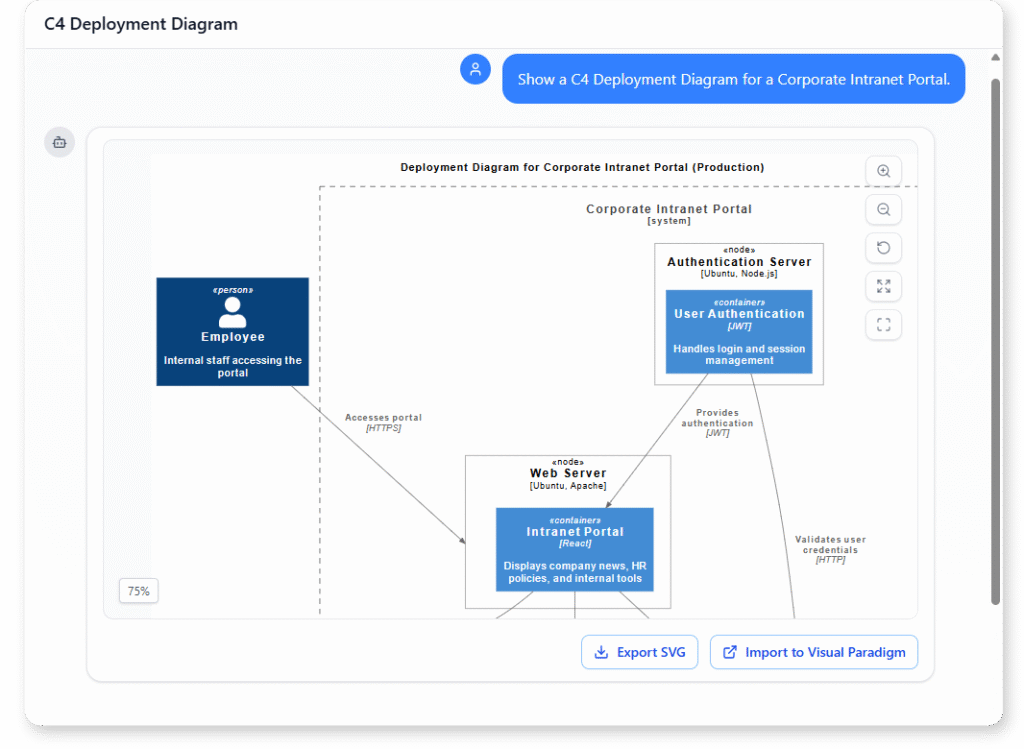Select the Authentication Server node

pos(738,261)
